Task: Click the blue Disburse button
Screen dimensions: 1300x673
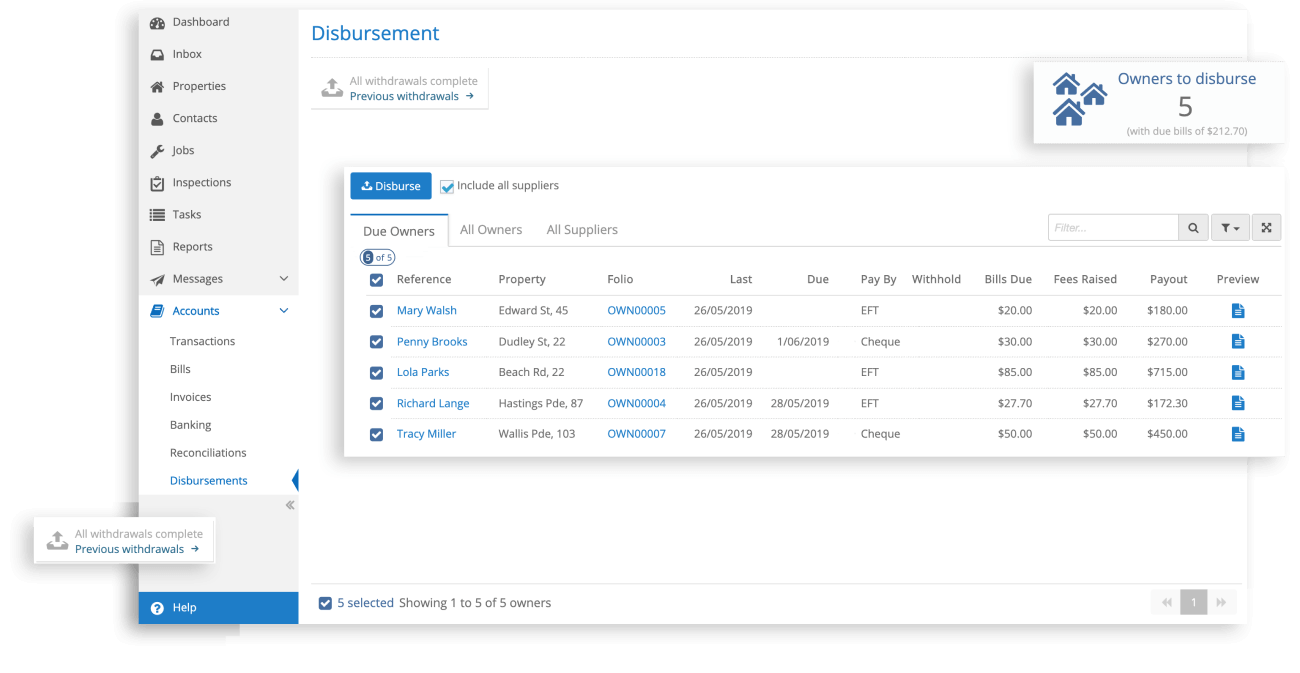Action: (390, 186)
